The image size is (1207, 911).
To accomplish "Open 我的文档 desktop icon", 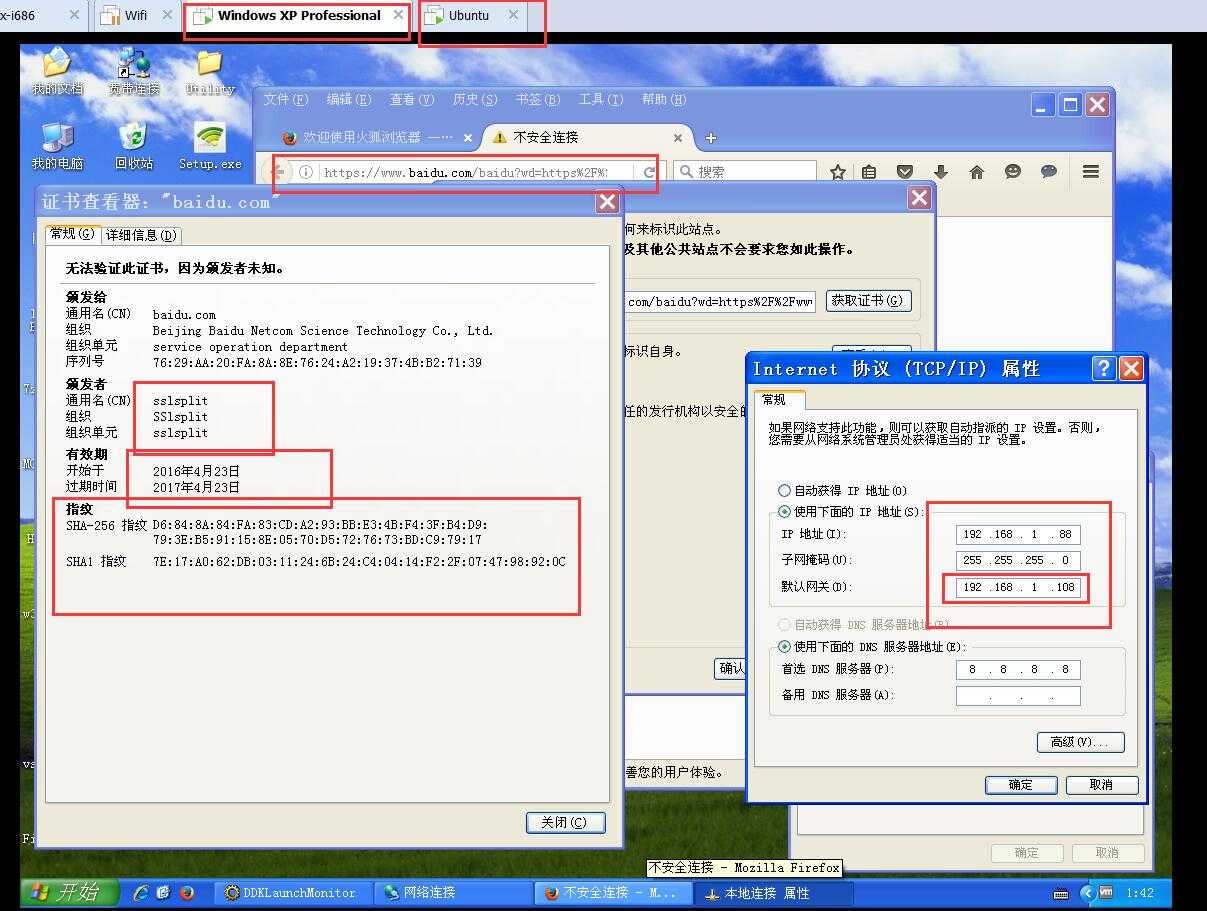I will [x=57, y=72].
